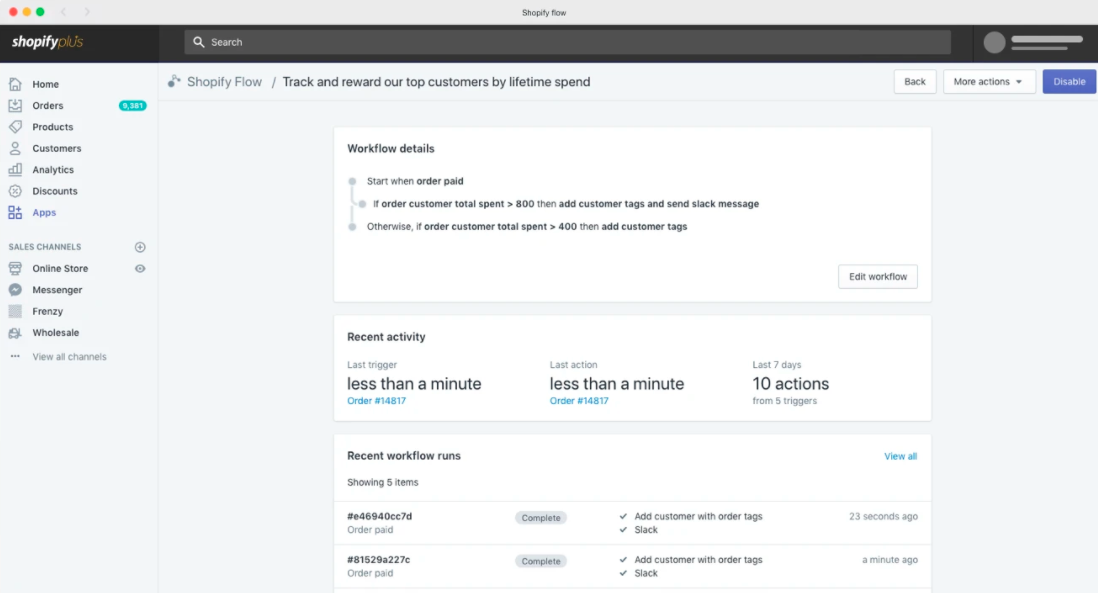Disable this workflow with Disable button
1098x593 pixels.
[x=1068, y=82]
